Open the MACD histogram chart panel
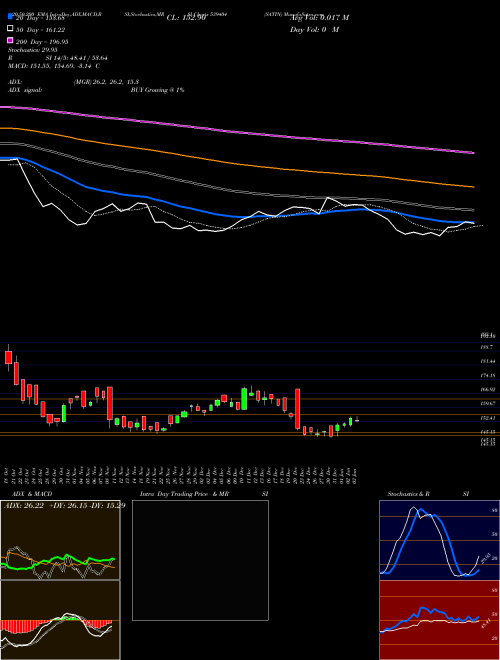The height and width of the screenshot is (660, 500). pos(60,620)
